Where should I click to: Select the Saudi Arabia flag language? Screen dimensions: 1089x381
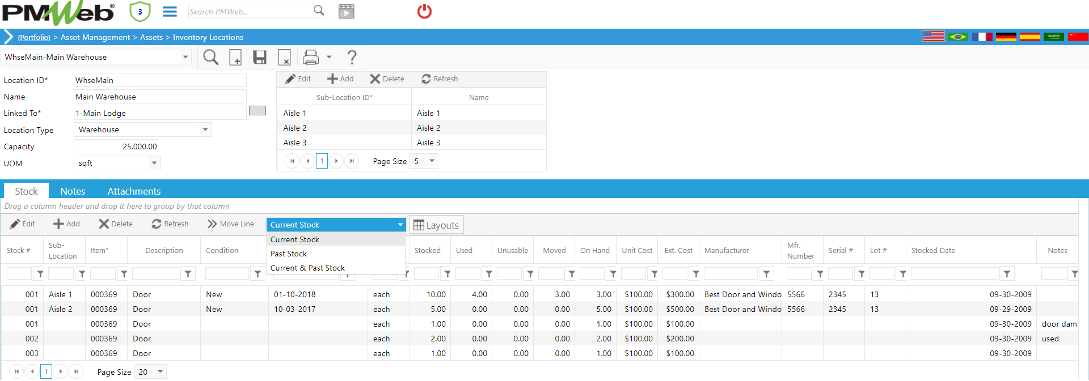click(1054, 37)
